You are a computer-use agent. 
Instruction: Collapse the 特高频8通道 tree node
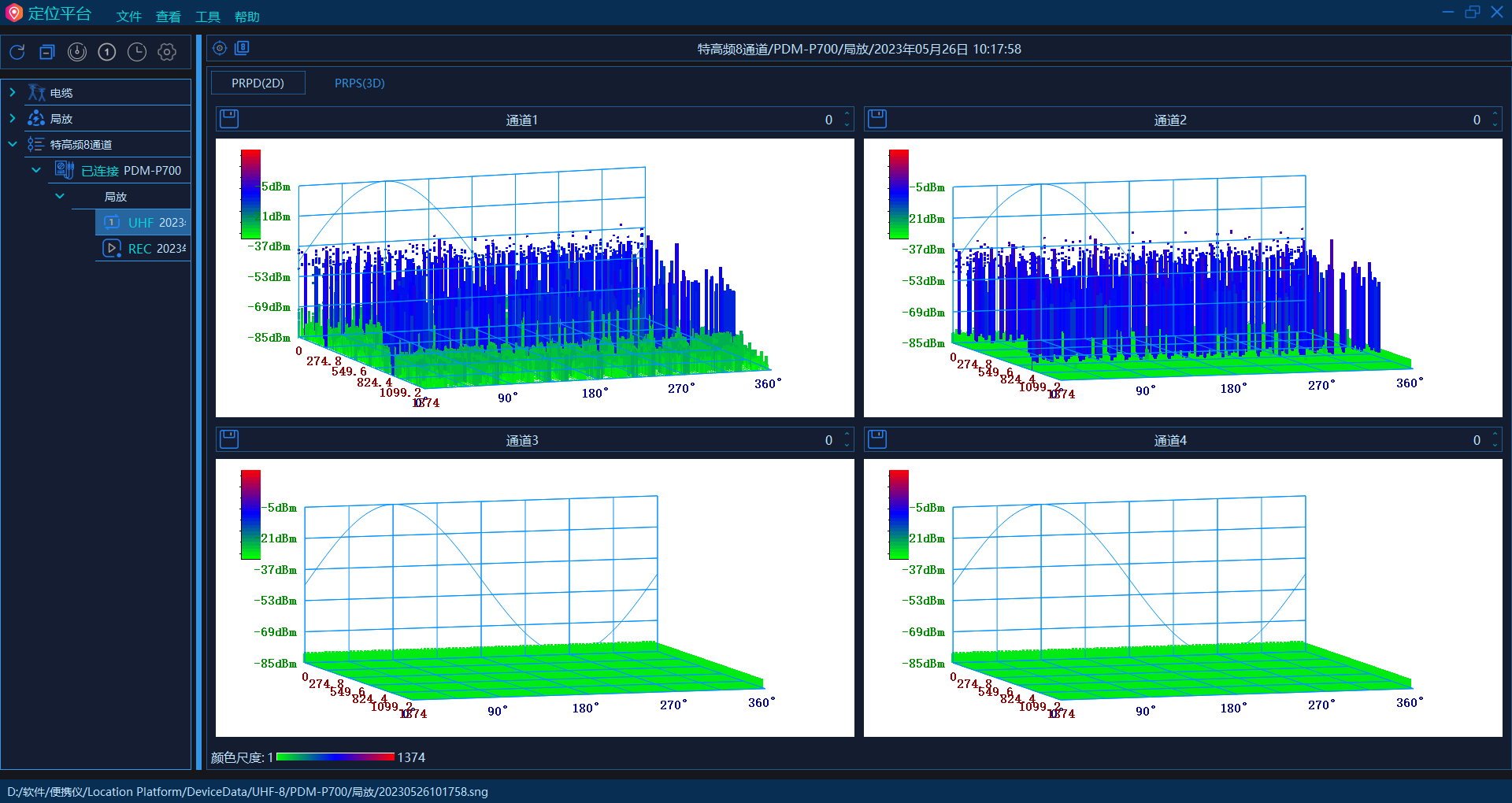tap(13, 144)
